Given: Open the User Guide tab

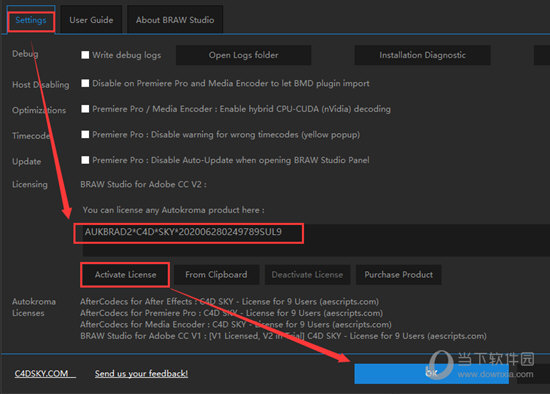Looking at the screenshot, I should coord(91,20).
